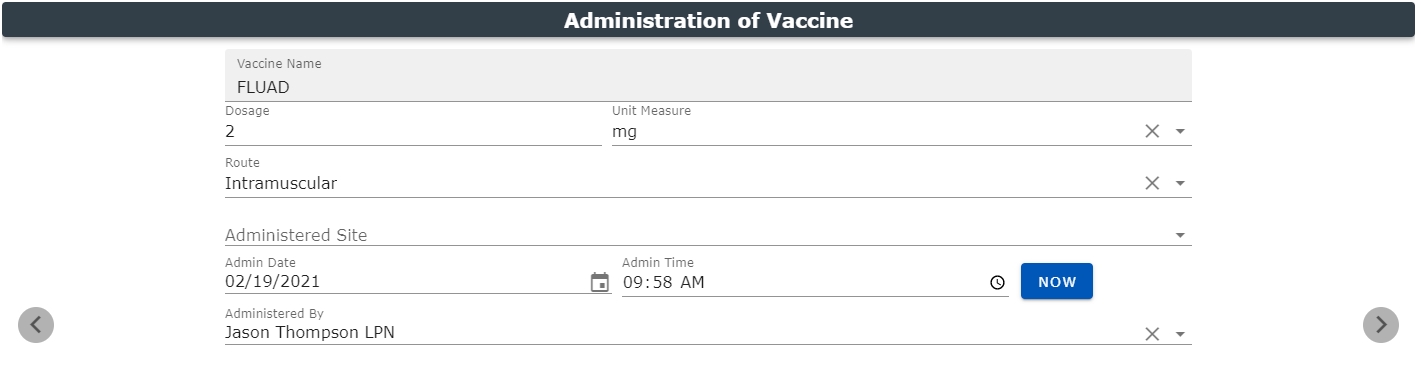Click the mg Unit Measure value

coord(624,132)
